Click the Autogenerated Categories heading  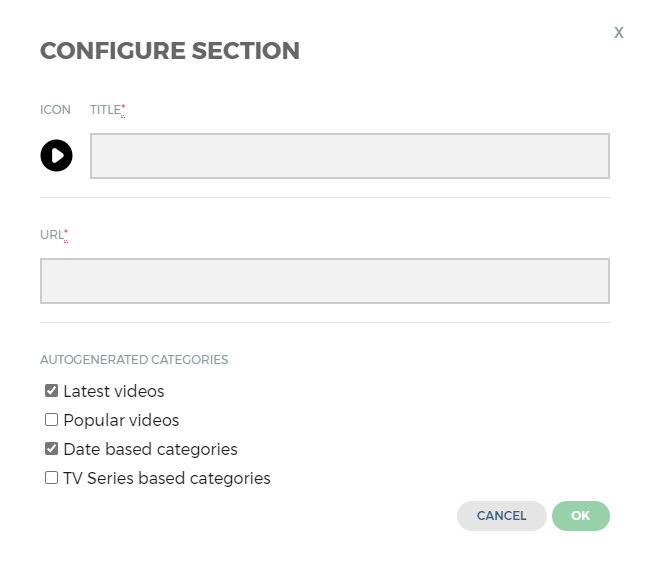point(134,359)
